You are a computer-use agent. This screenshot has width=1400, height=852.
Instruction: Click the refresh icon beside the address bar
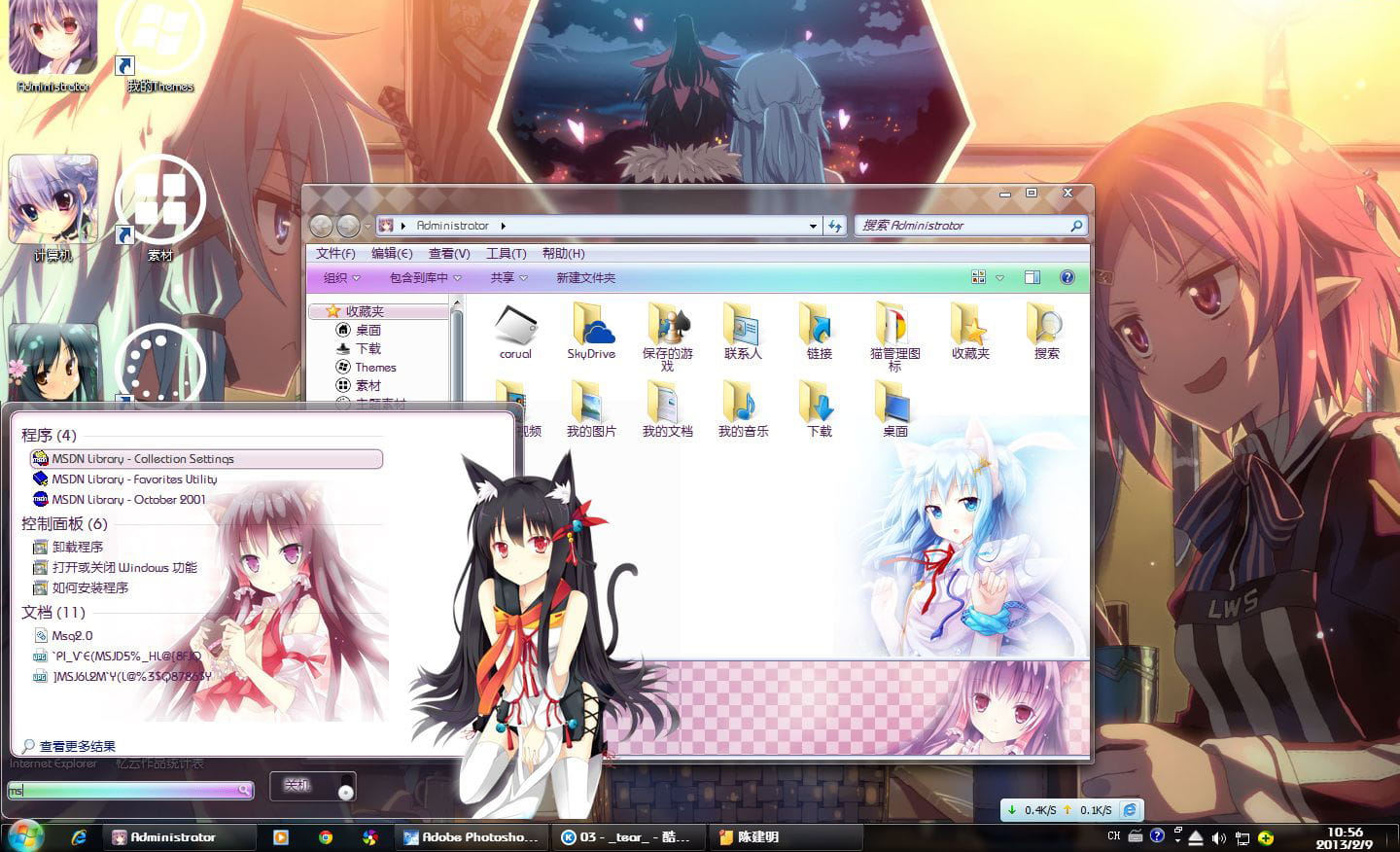pos(836,225)
